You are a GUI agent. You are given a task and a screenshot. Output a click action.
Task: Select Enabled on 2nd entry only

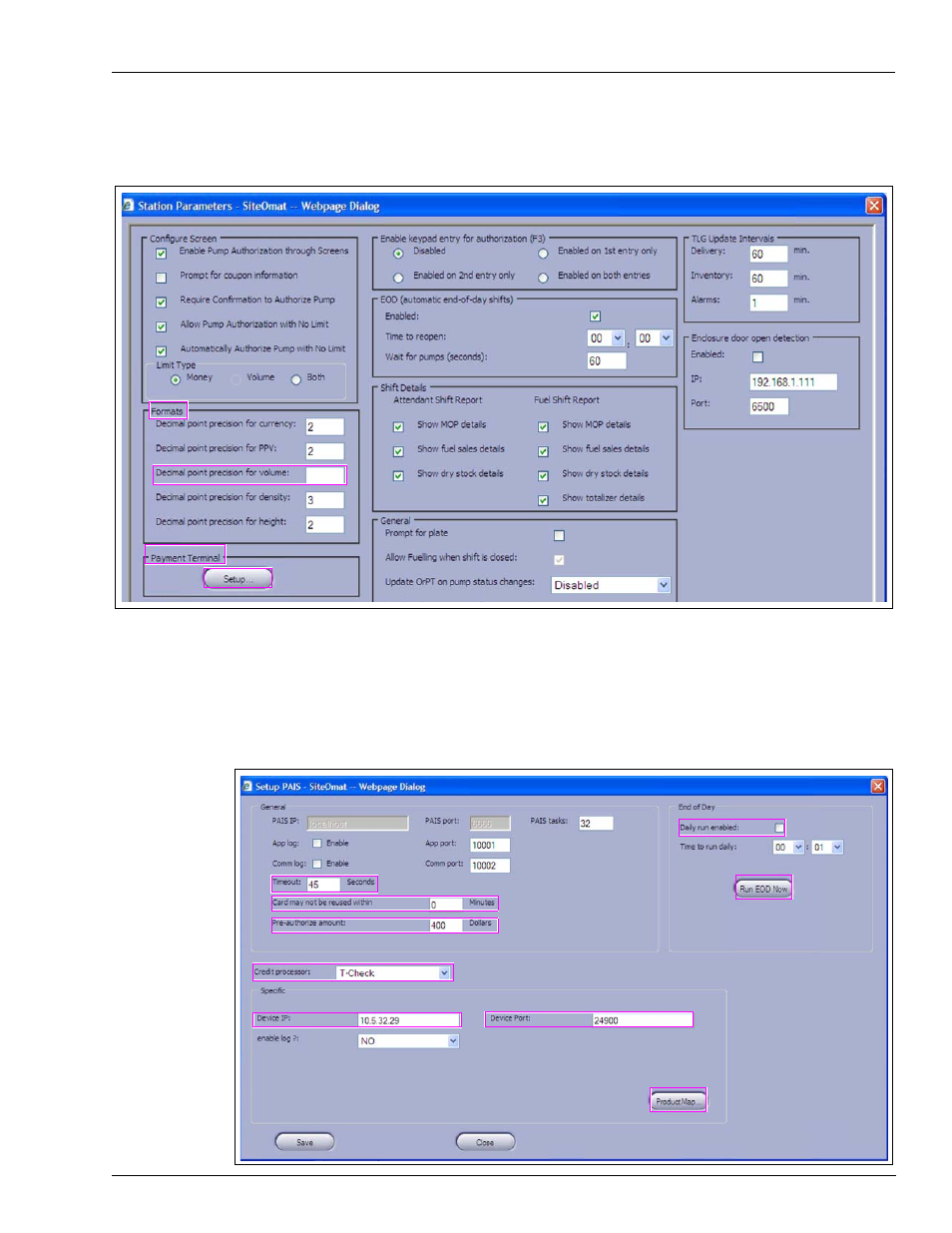pyautogui.click(x=398, y=278)
